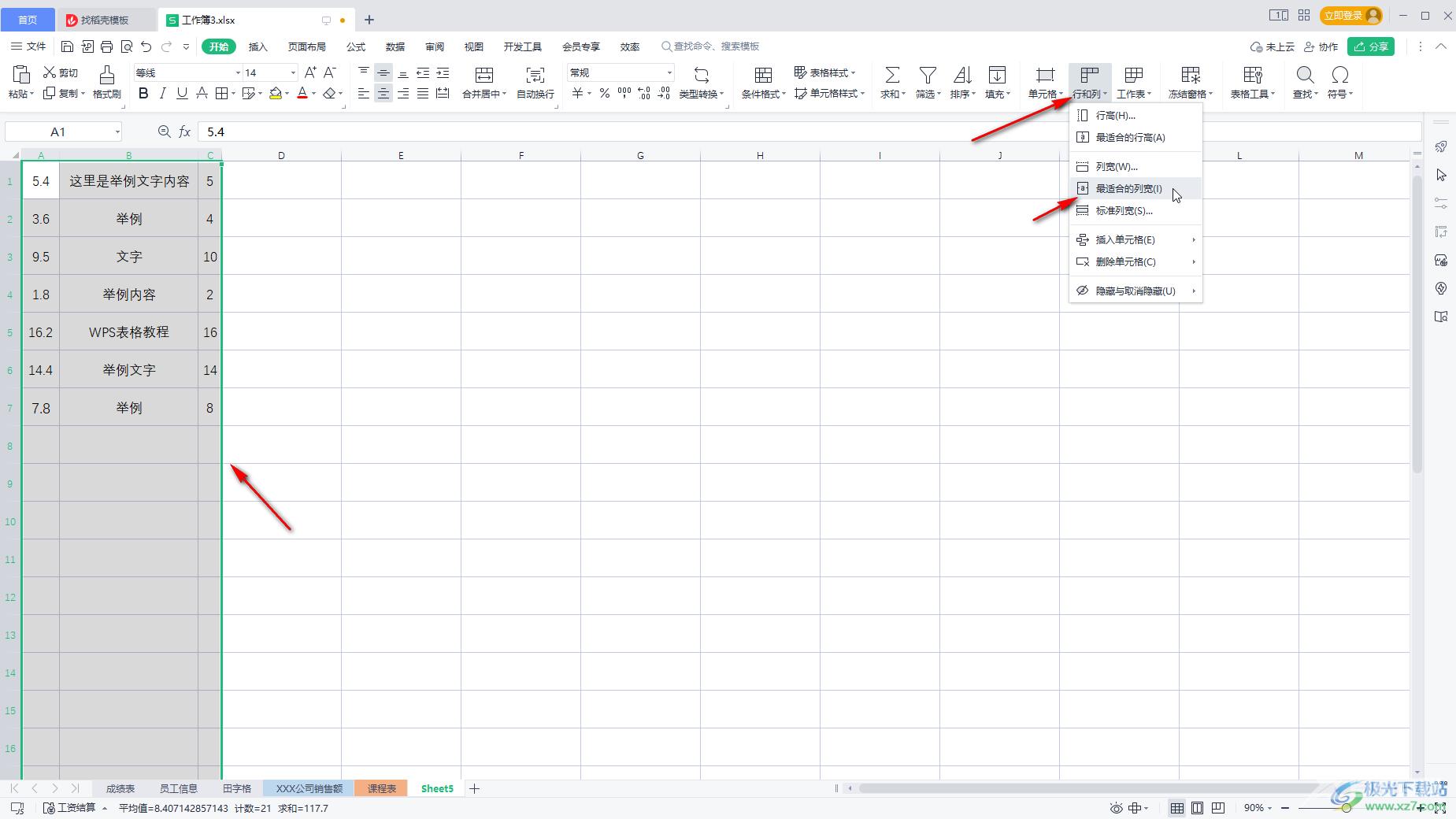Open the Insert (插入) ribbon tab
The width and height of the screenshot is (1456, 819).
[258, 46]
